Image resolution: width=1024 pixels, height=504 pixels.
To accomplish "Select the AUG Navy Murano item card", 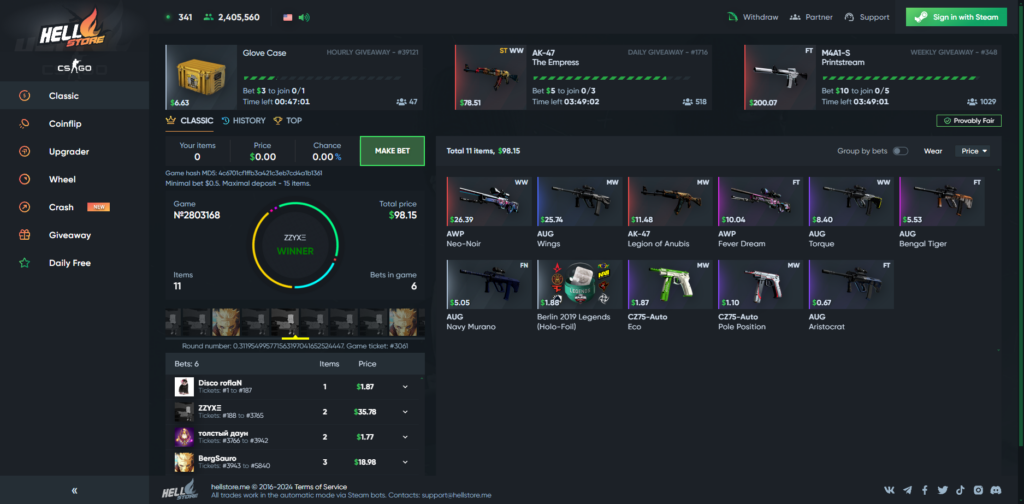I will coord(489,296).
